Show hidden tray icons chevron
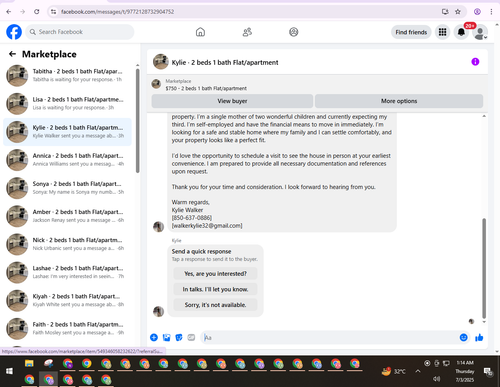Image resolution: width=500 pixels, height=387 pixels. 418,371
